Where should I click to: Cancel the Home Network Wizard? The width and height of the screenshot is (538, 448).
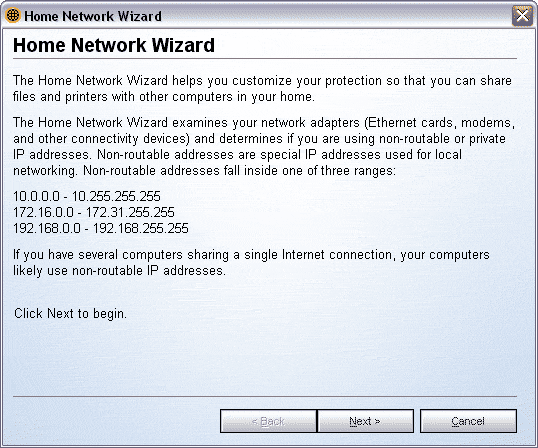pos(468,421)
